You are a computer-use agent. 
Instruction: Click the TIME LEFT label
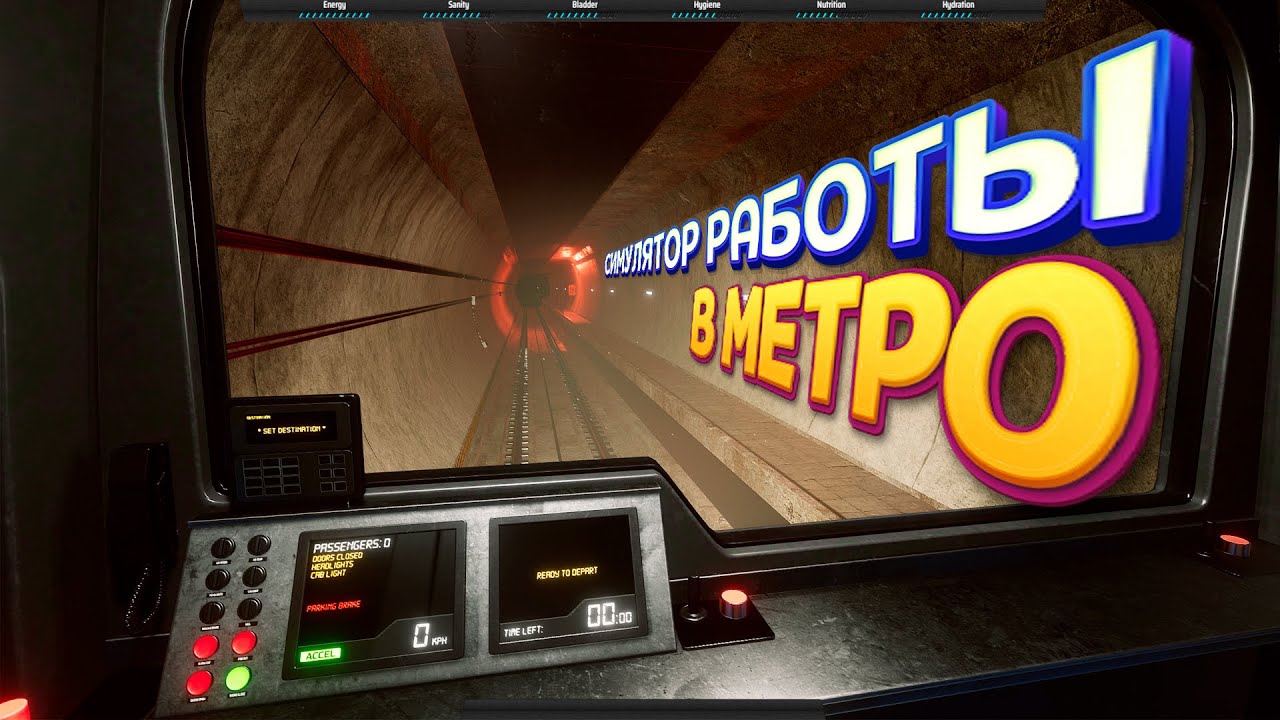[x=525, y=632]
